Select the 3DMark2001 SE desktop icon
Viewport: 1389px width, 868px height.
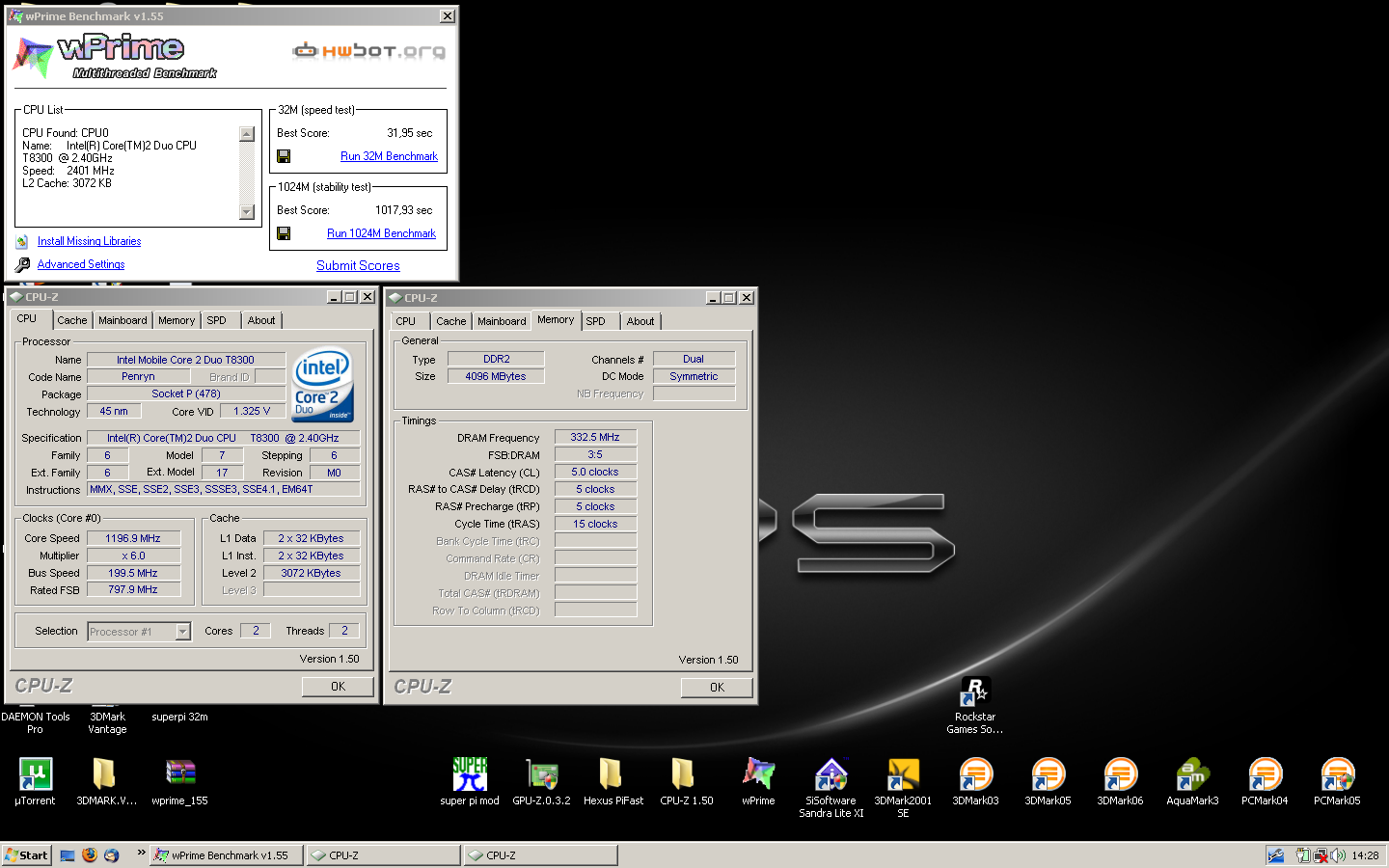pyautogui.click(x=903, y=773)
